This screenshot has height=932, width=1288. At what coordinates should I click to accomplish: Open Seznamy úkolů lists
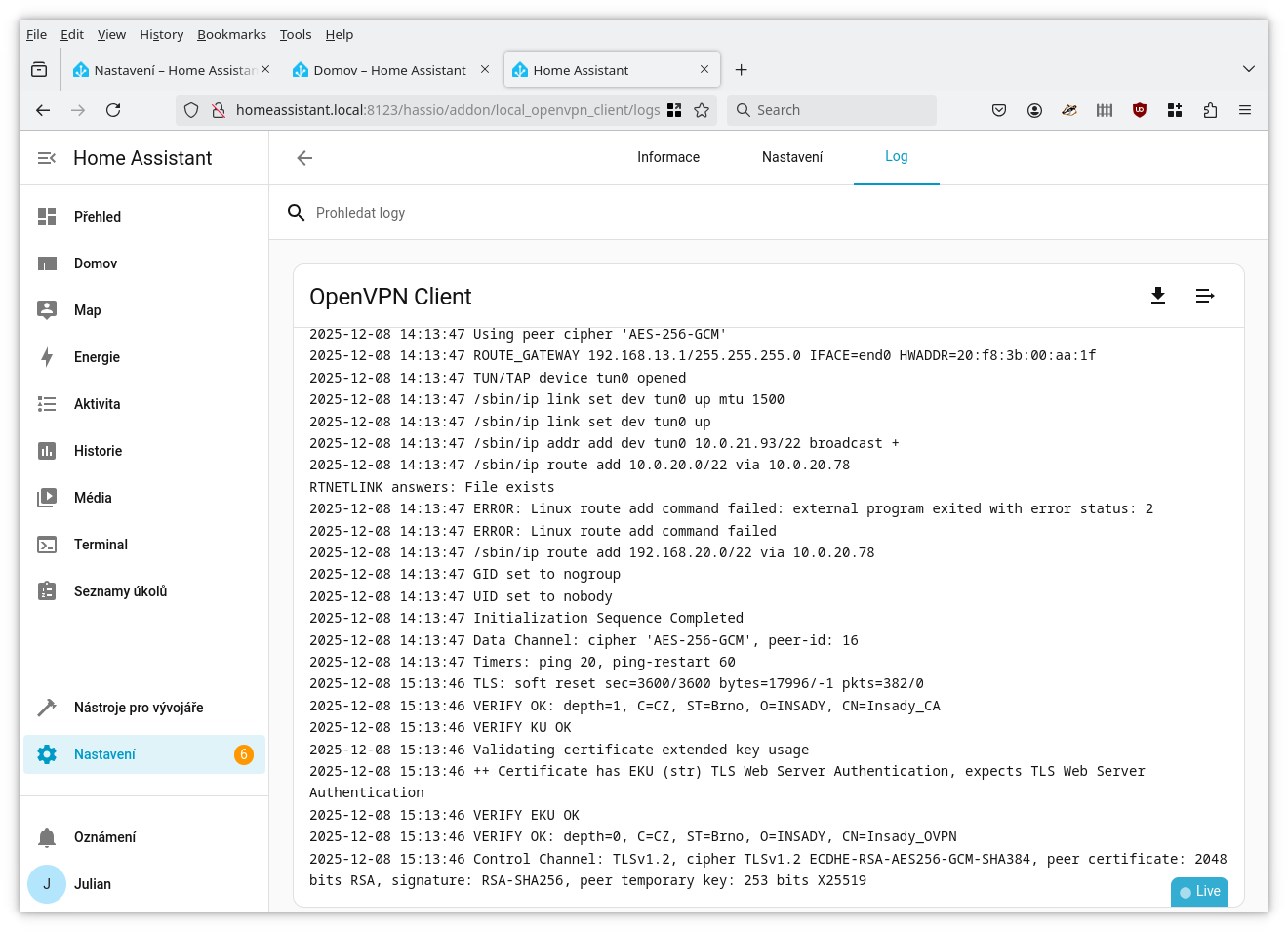pyautogui.click(x=144, y=591)
